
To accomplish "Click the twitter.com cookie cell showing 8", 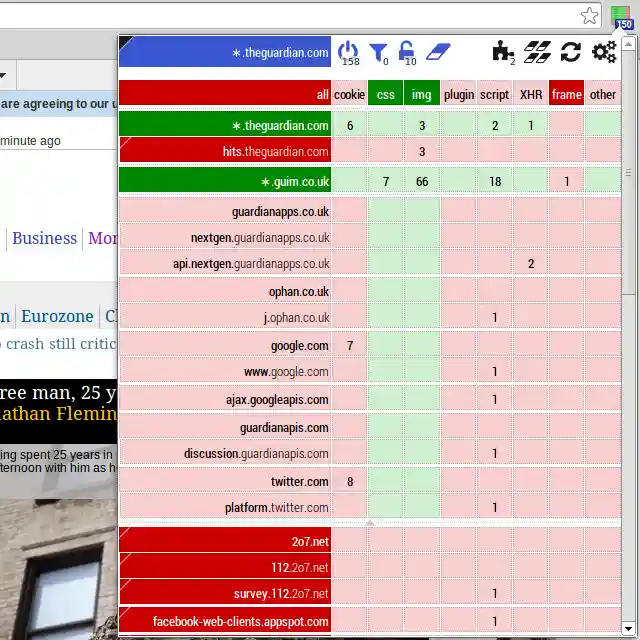I will point(349,480).
